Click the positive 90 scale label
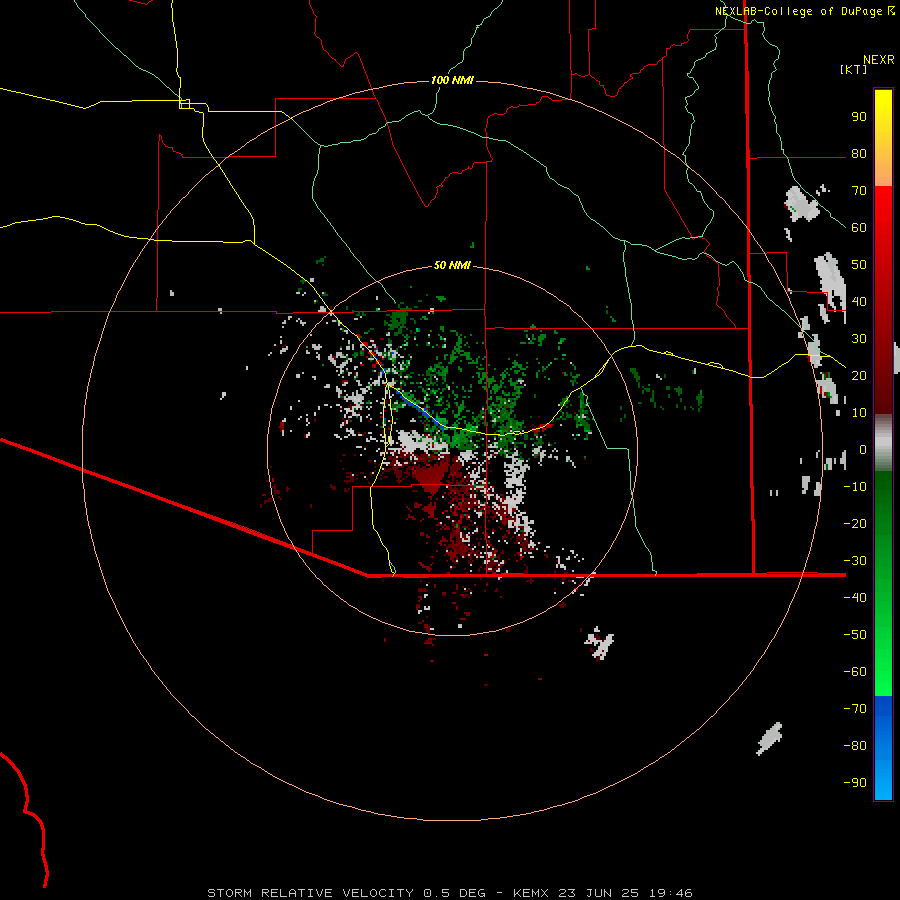This screenshot has height=900, width=900. click(859, 117)
